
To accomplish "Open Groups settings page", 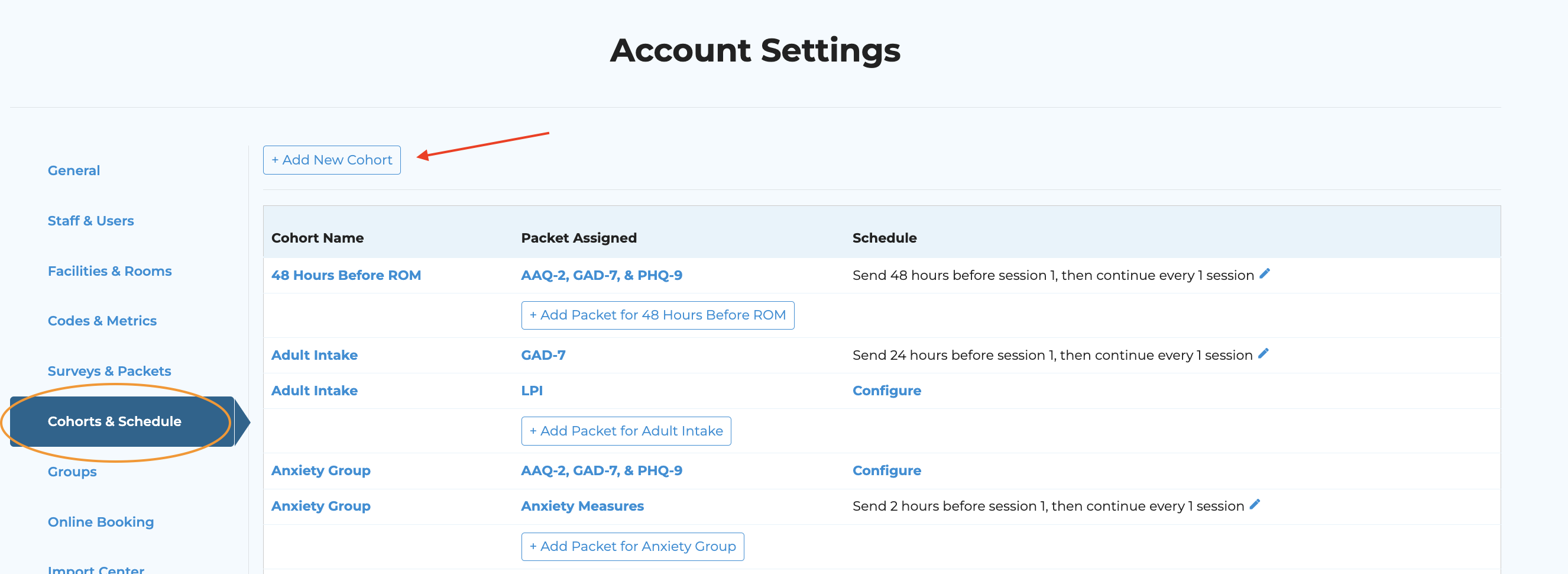I will 72,472.
